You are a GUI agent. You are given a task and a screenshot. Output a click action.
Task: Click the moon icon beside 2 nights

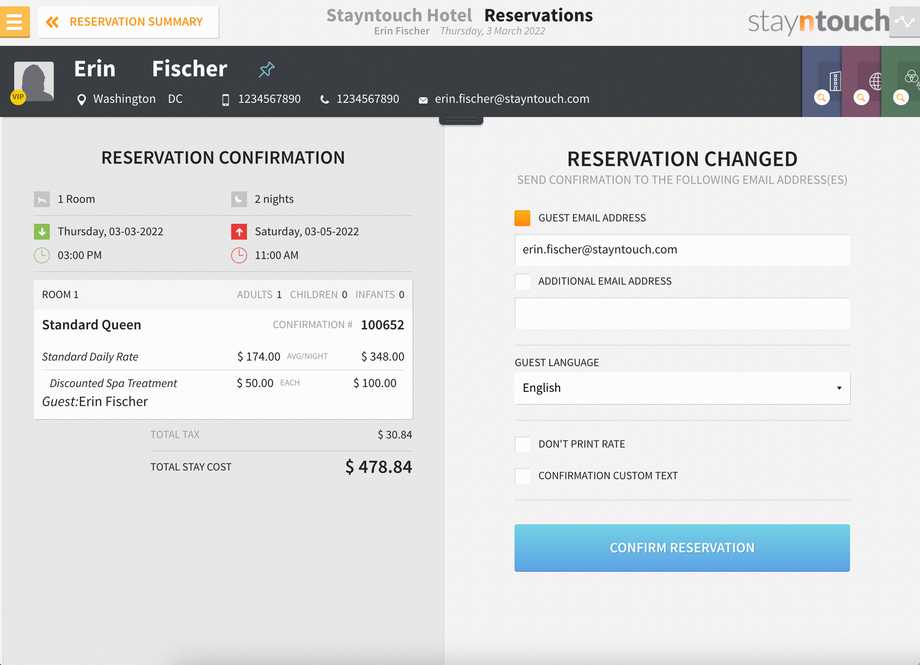click(239, 200)
